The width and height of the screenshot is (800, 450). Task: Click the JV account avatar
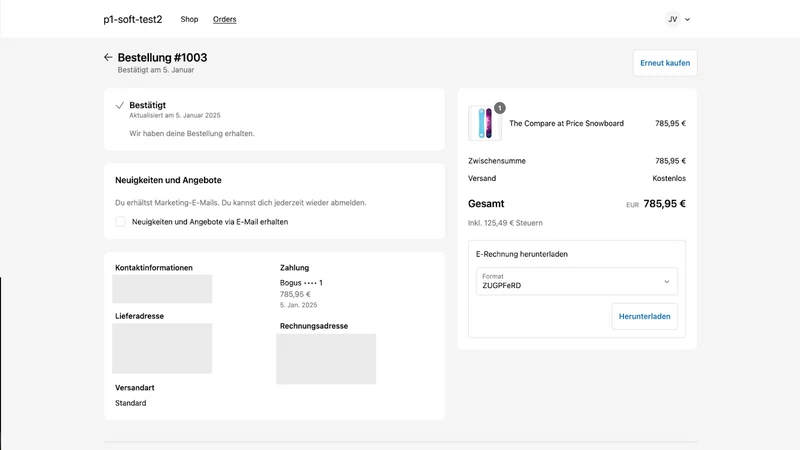[672, 19]
